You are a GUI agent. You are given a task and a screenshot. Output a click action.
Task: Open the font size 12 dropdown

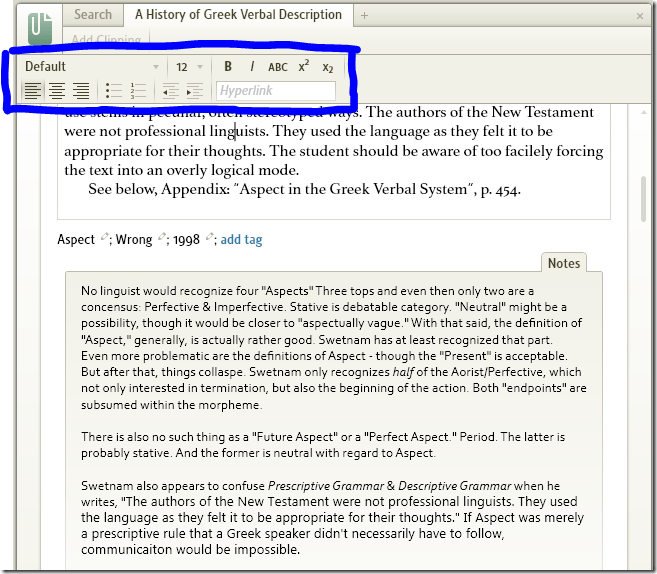(x=189, y=67)
